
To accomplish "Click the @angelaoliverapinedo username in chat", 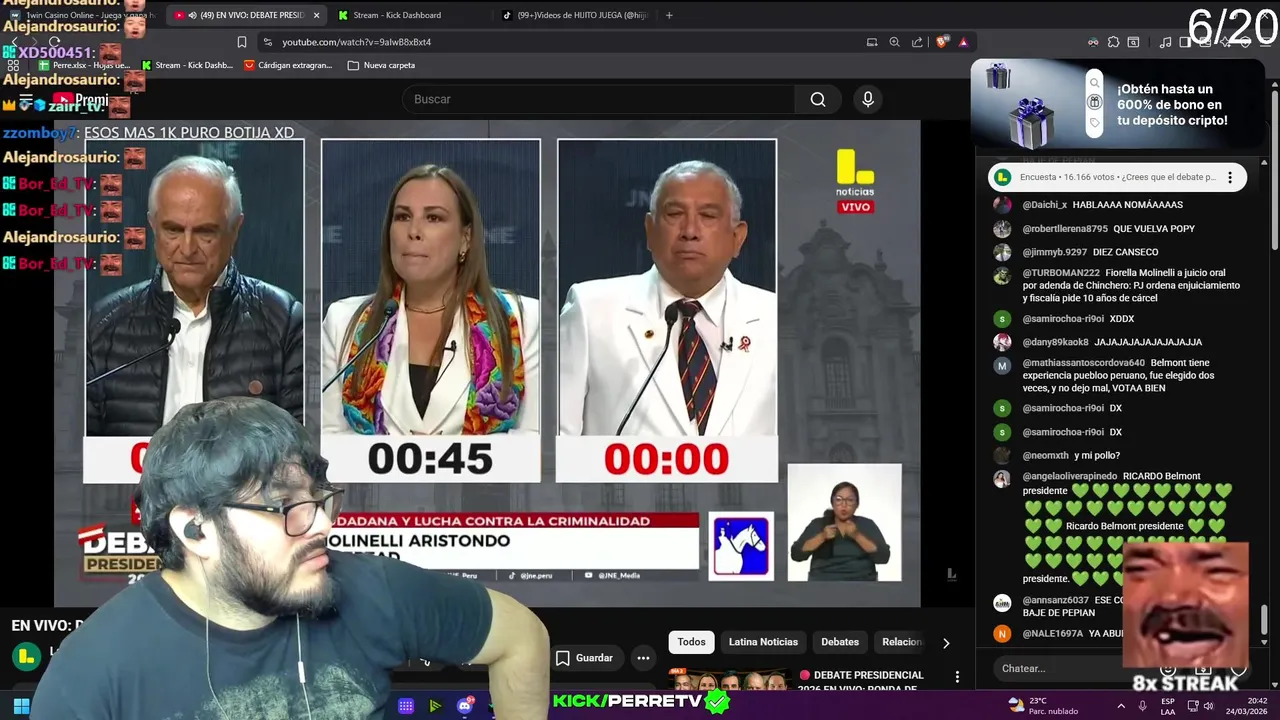I will click(1069, 476).
